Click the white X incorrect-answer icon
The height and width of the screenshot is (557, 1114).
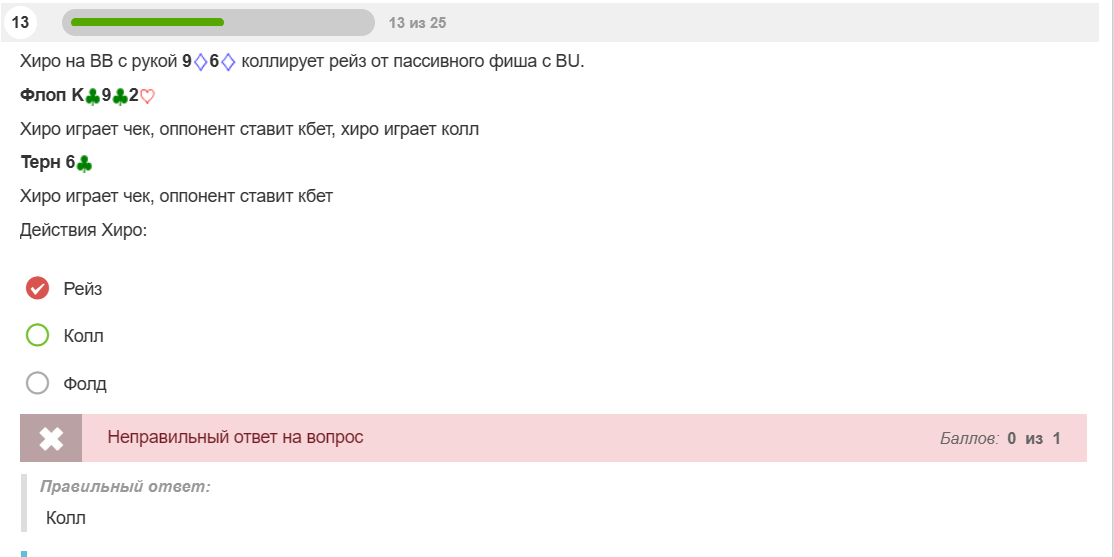[51, 438]
